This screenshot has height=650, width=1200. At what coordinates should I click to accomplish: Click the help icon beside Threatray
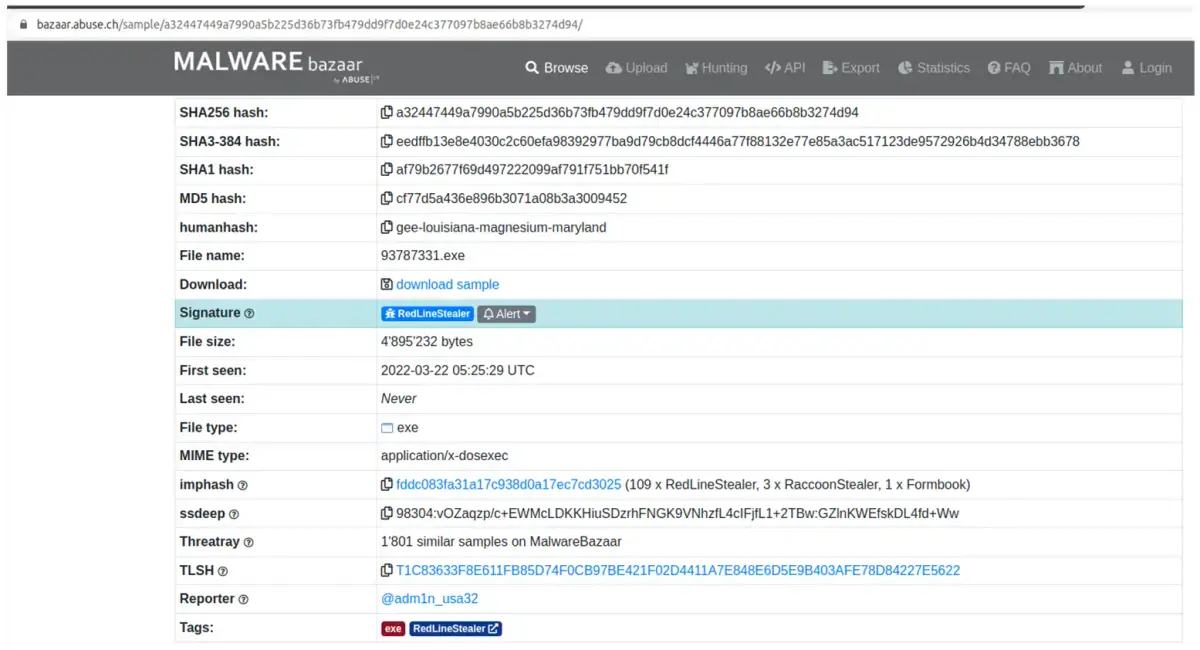pyautogui.click(x=248, y=543)
